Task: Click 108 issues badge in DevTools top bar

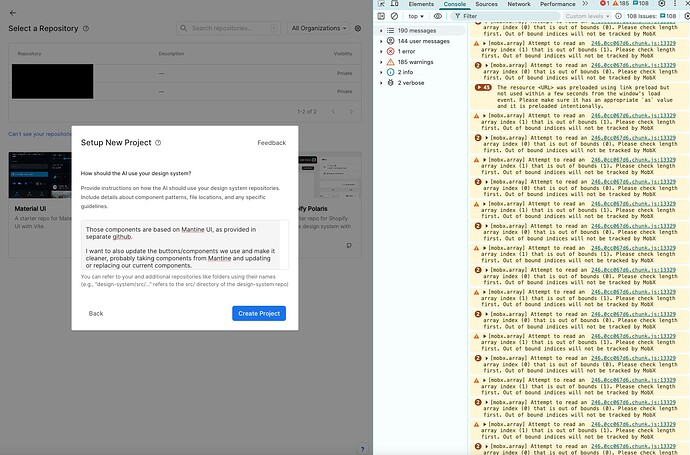Action: coord(641,4)
